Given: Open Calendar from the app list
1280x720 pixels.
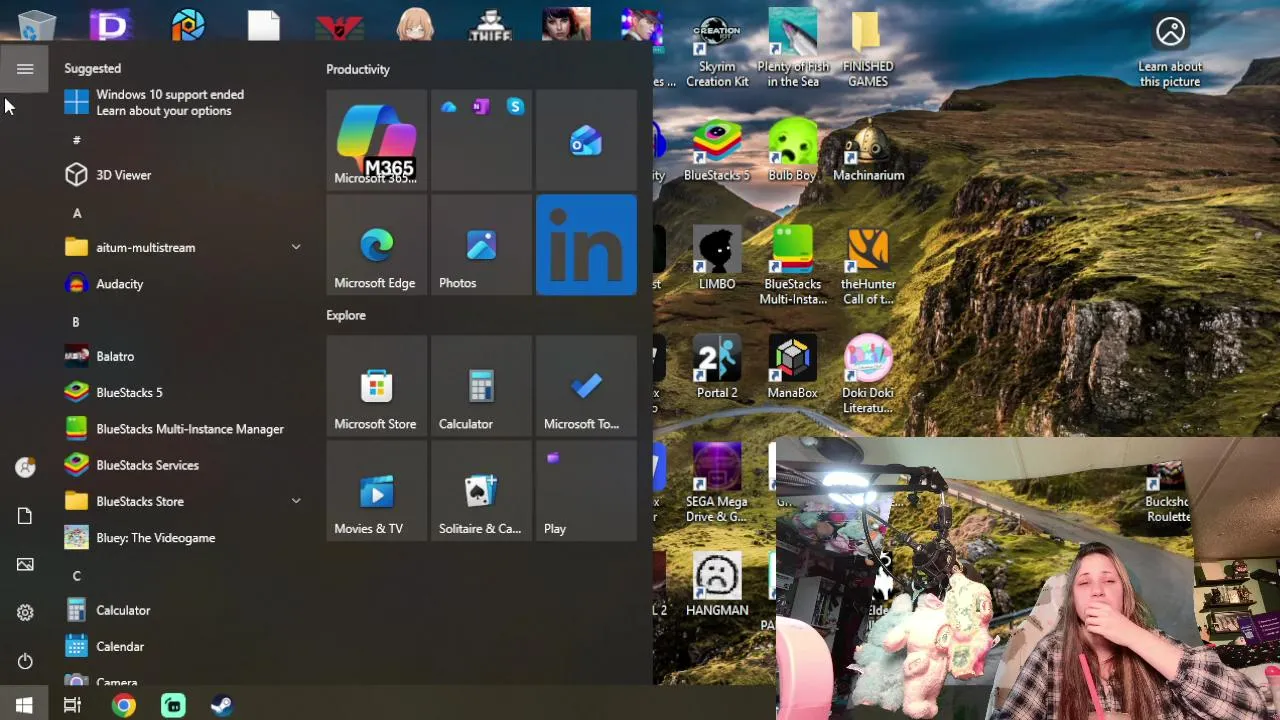Looking at the screenshot, I should [183, 647].
